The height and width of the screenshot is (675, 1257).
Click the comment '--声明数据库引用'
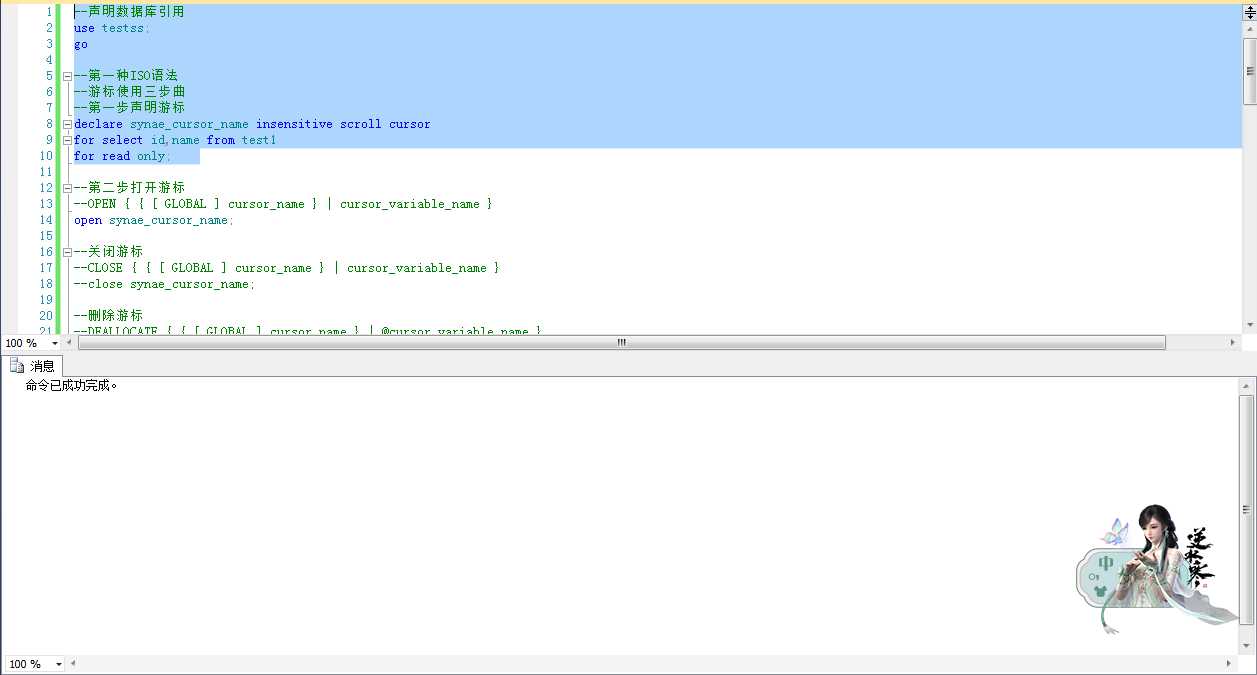(129, 12)
